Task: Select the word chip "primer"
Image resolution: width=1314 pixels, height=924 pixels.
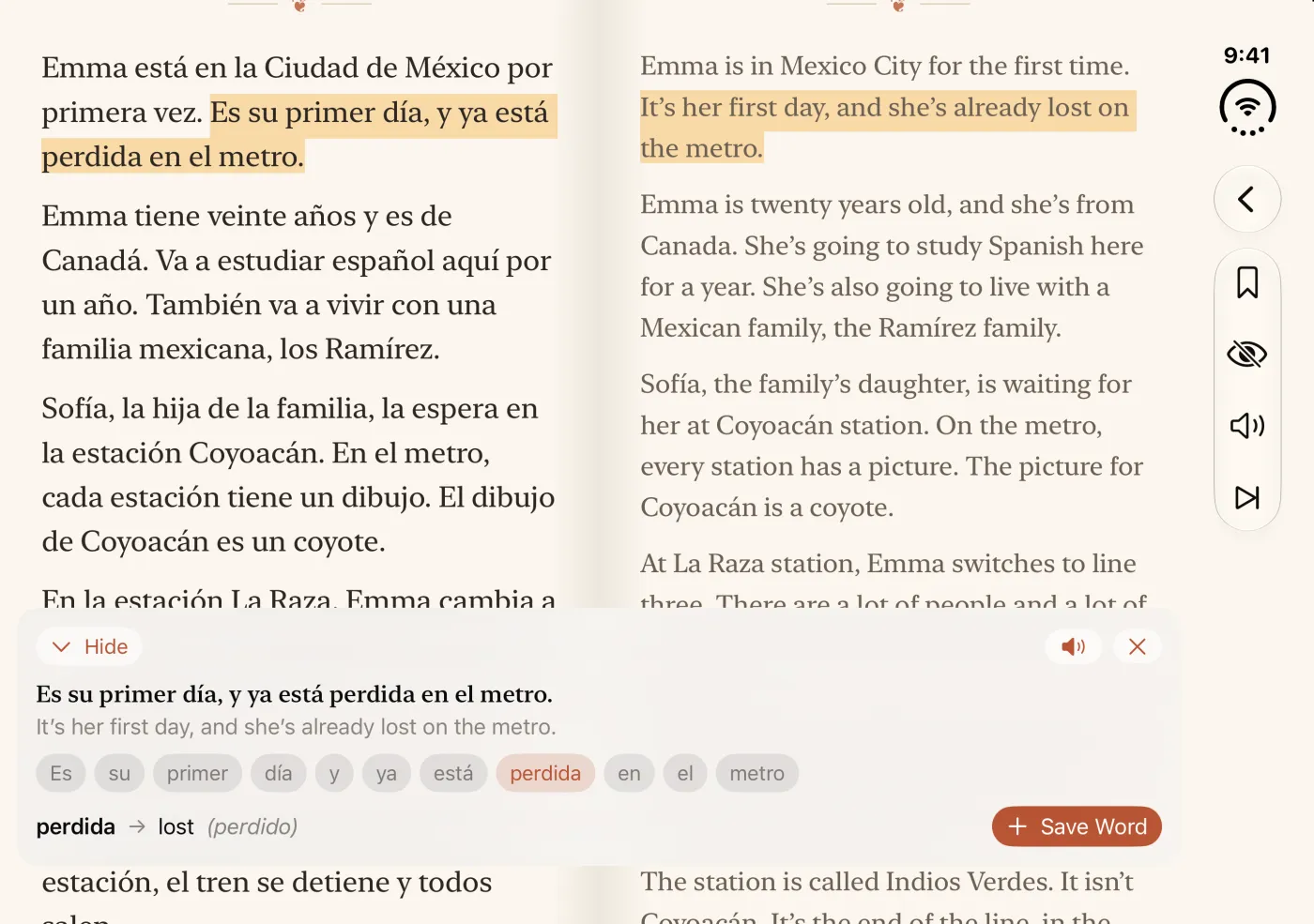Action: click(x=197, y=773)
